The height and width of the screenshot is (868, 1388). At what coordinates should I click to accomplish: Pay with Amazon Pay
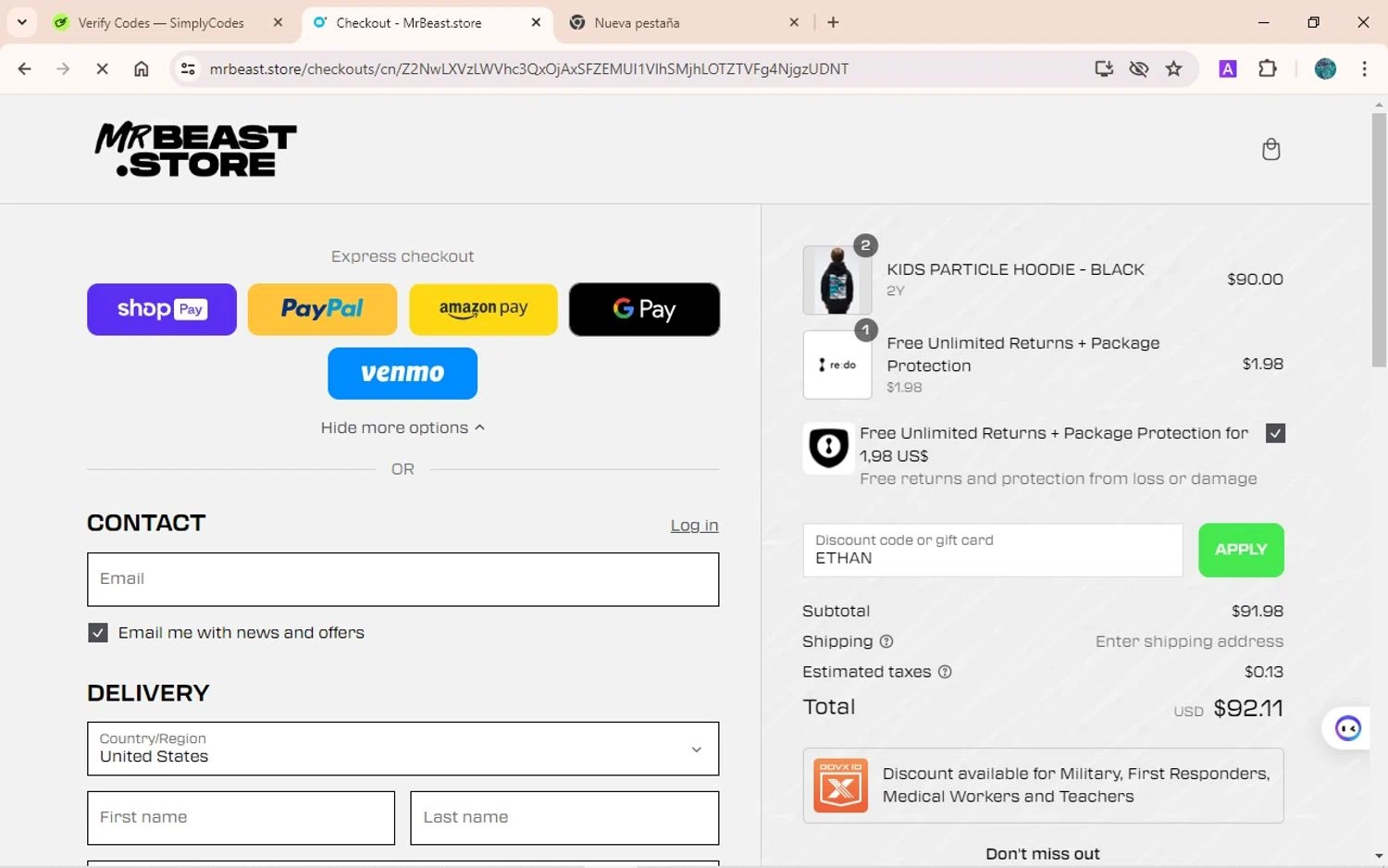click(483, 309)
